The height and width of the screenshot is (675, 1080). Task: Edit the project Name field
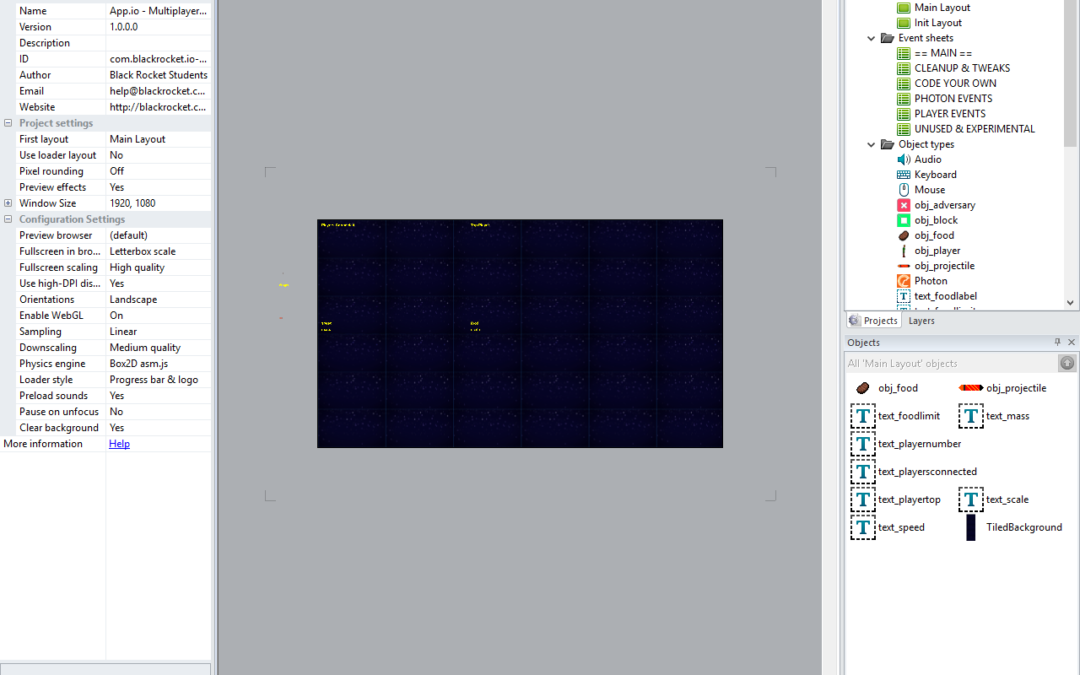(159, 11)
